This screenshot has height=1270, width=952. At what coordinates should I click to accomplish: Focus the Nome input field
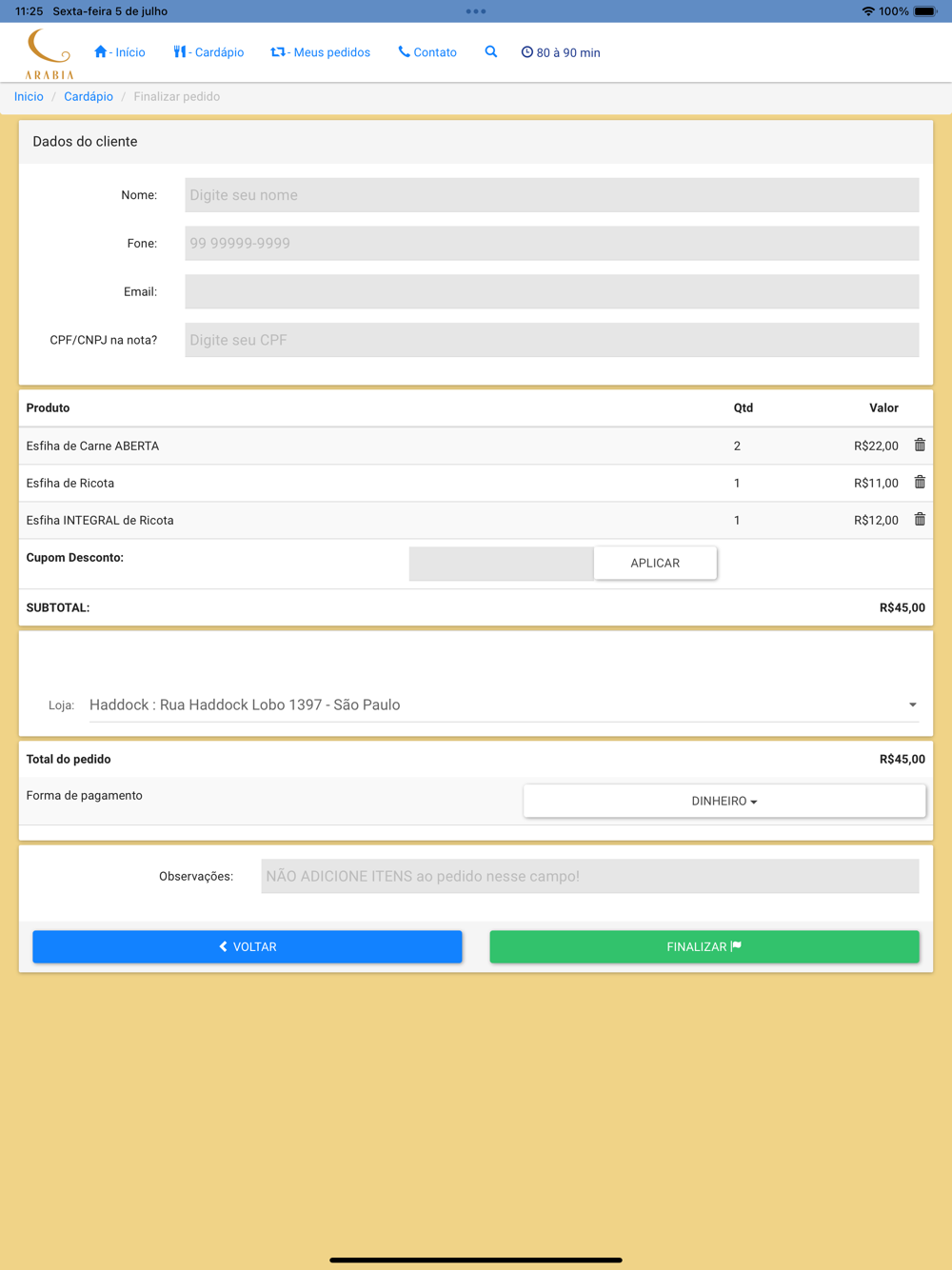coord(552,195)
